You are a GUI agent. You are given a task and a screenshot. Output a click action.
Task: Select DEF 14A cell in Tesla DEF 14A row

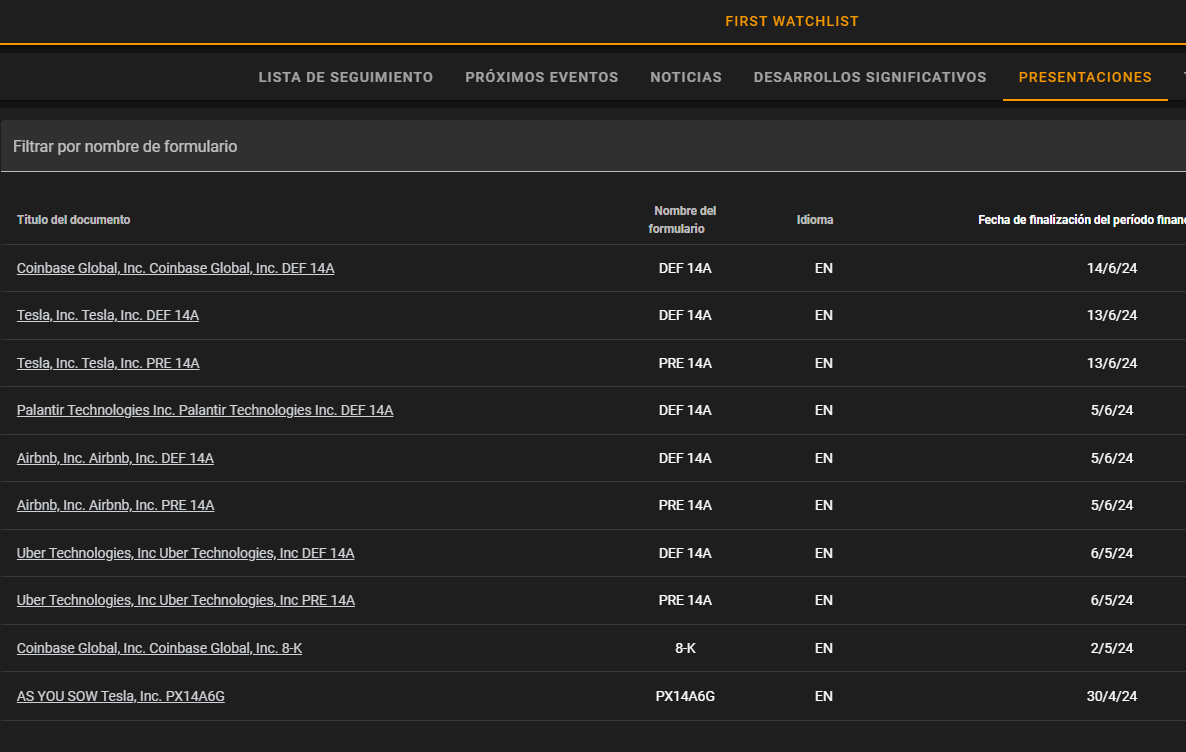click(x=685, y=315)
